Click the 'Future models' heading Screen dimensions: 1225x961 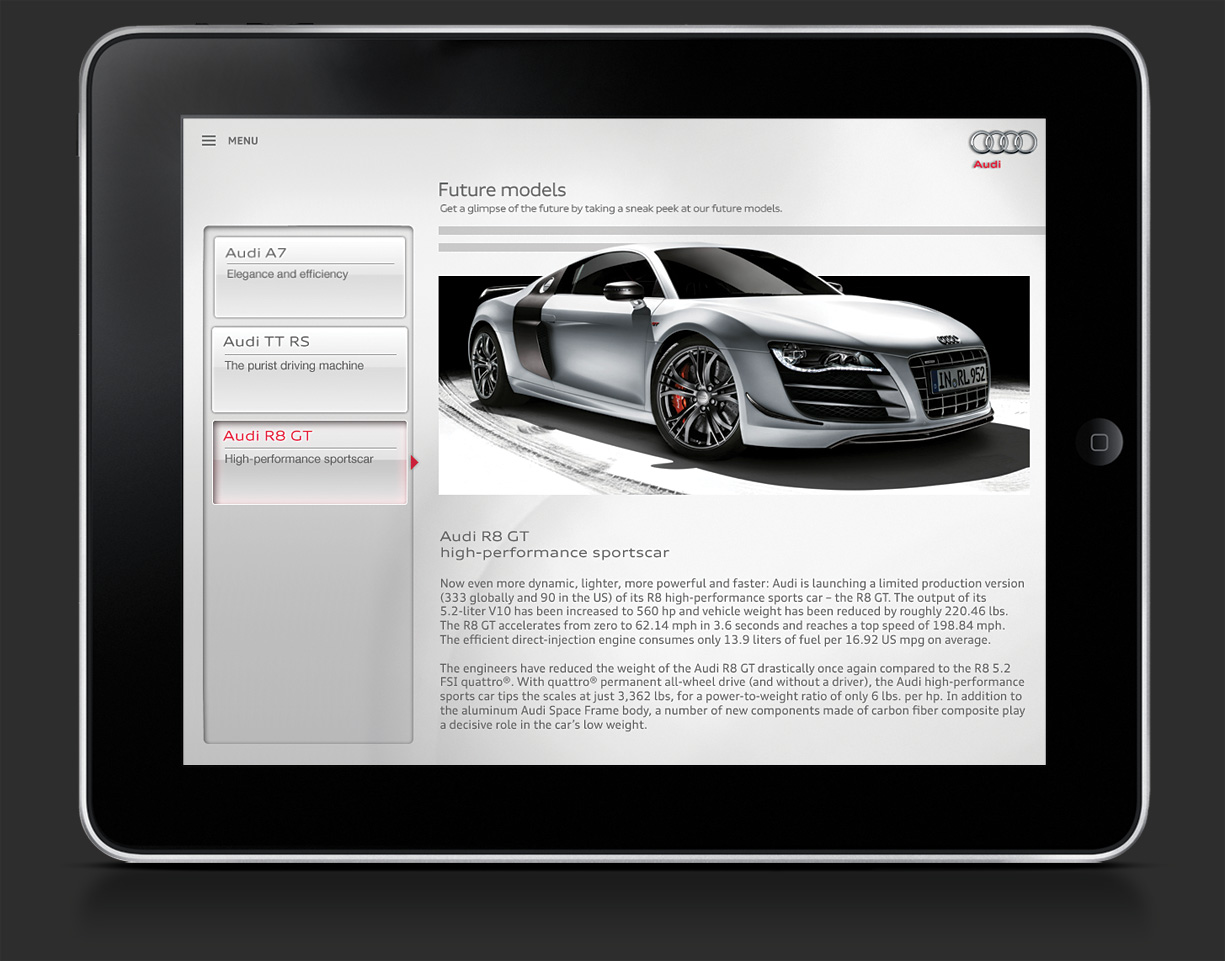point(502,190)
